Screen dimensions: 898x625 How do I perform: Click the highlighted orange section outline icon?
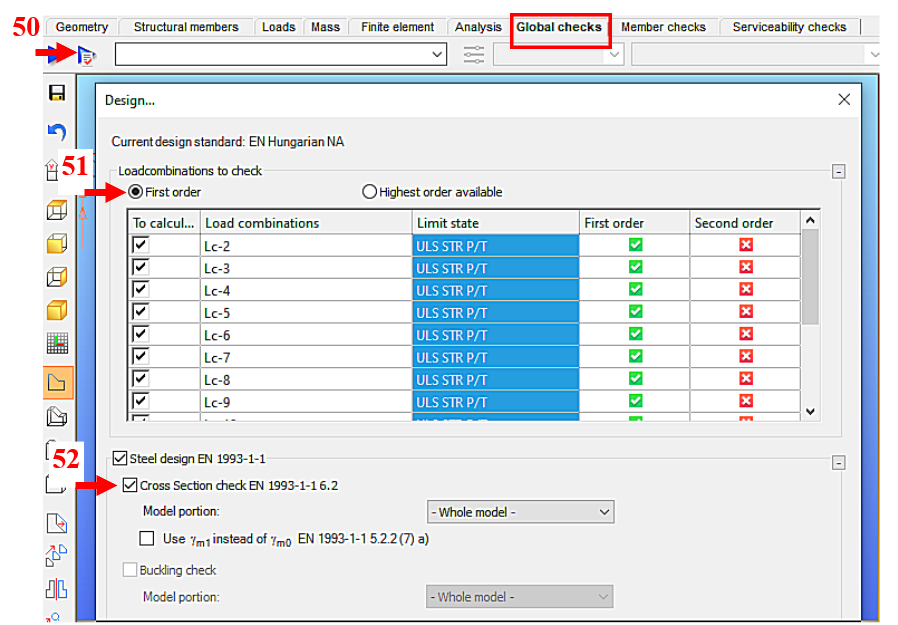[58, 383]
